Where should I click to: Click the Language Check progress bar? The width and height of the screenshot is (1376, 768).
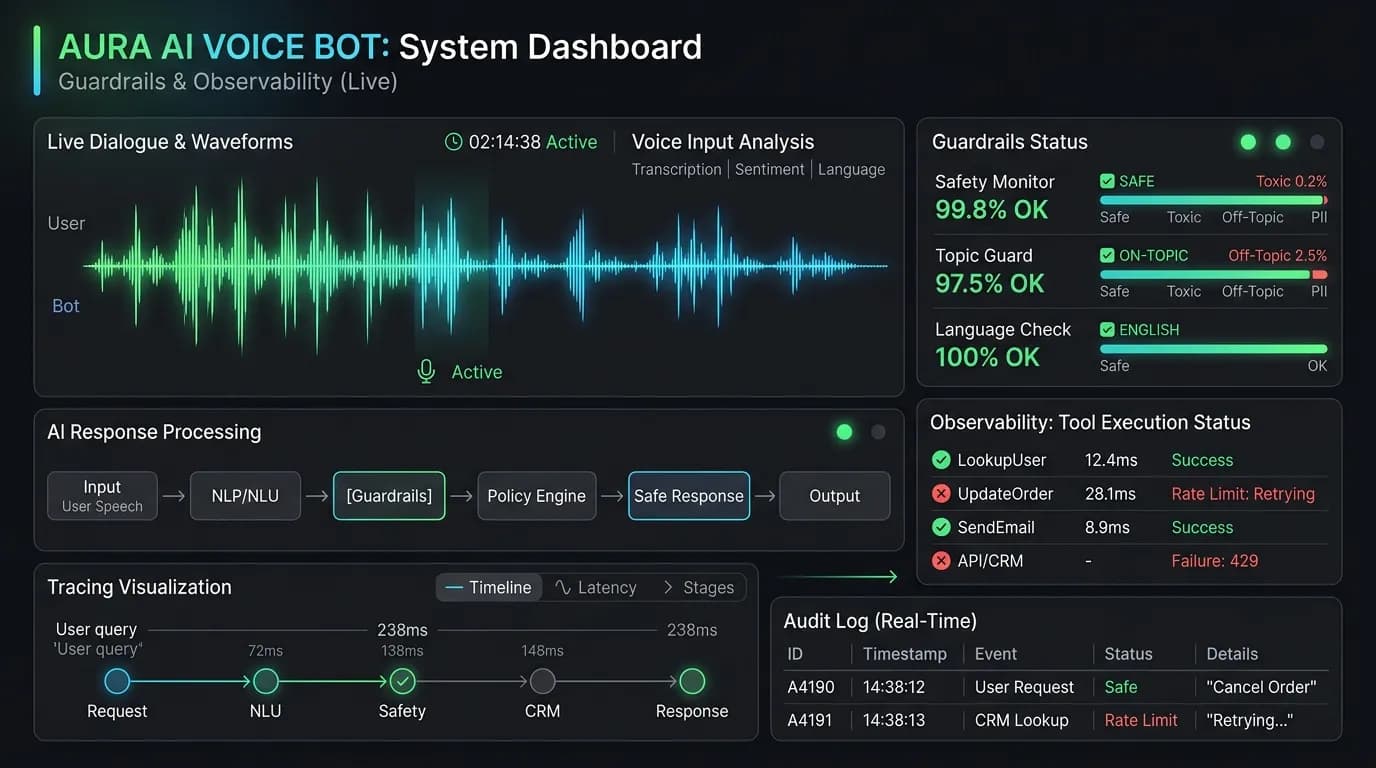coord(1213,349)
